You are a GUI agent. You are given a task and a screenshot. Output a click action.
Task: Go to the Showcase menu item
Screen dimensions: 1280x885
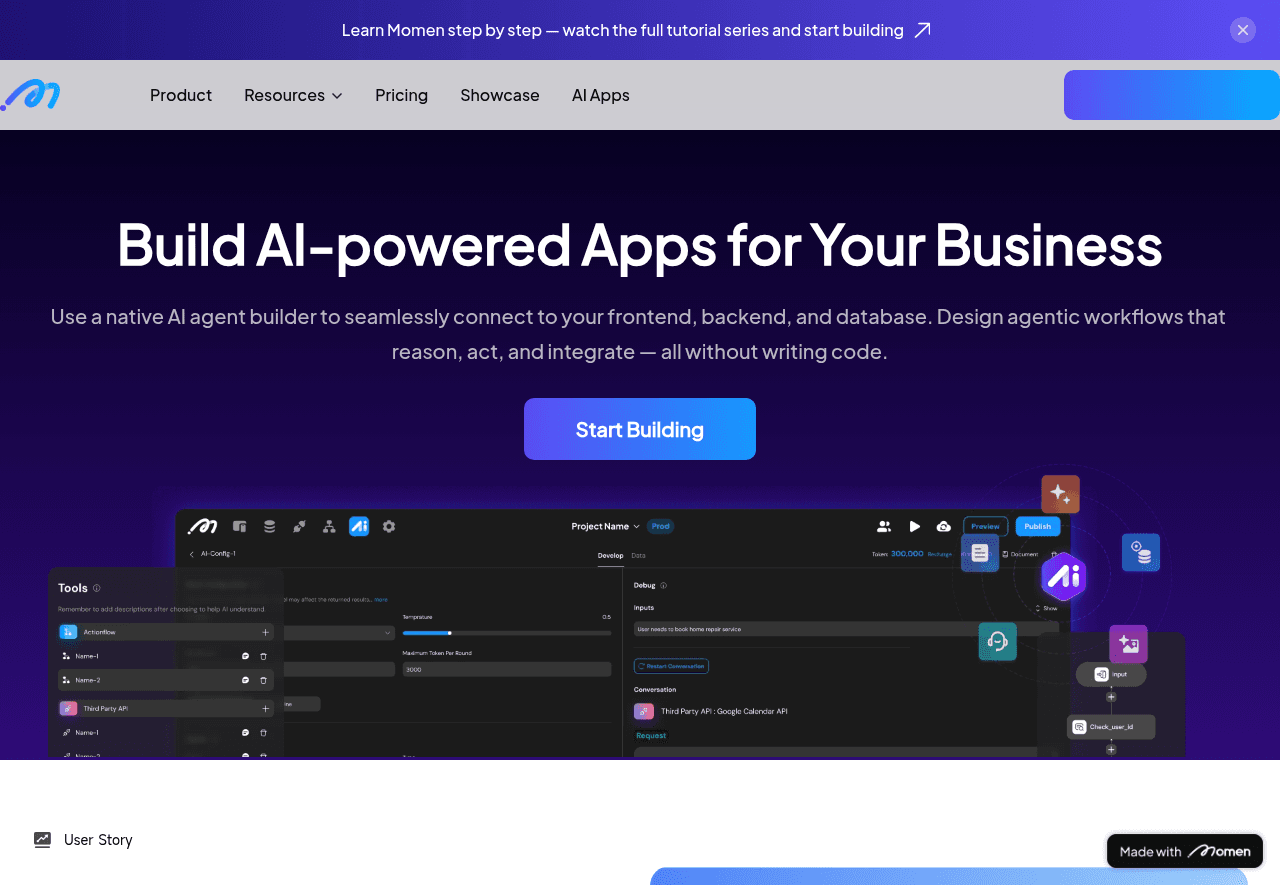[x=499, y=95]
